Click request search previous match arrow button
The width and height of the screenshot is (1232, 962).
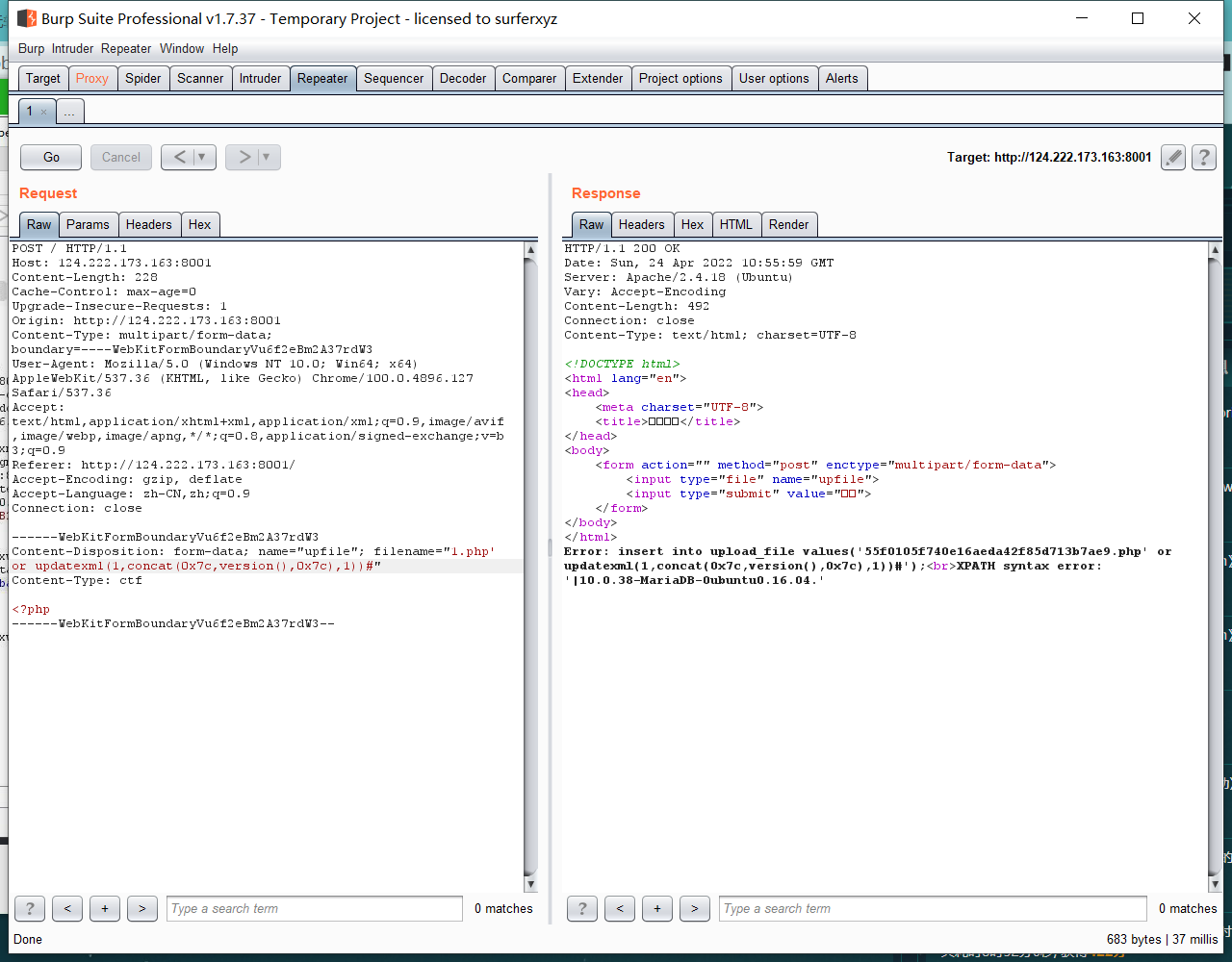67,908
